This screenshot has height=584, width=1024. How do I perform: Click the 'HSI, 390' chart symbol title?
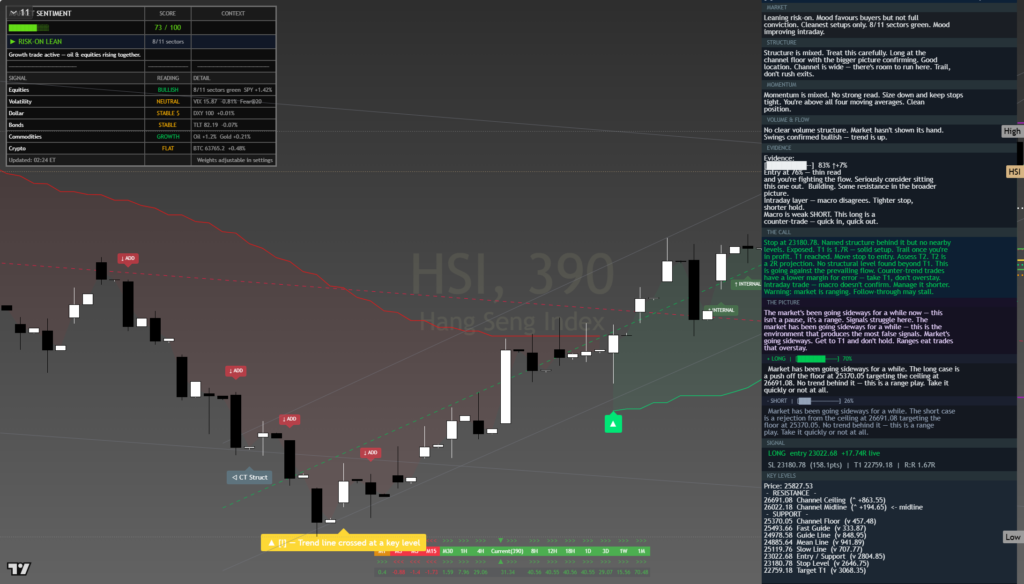point(512,273)
